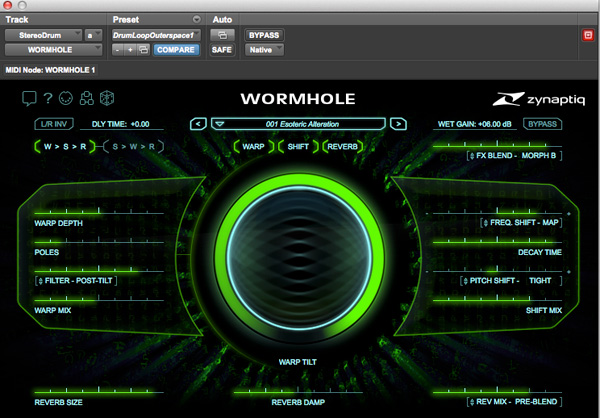
Task: Toggle the SAFE automation button
Action: 222,50
